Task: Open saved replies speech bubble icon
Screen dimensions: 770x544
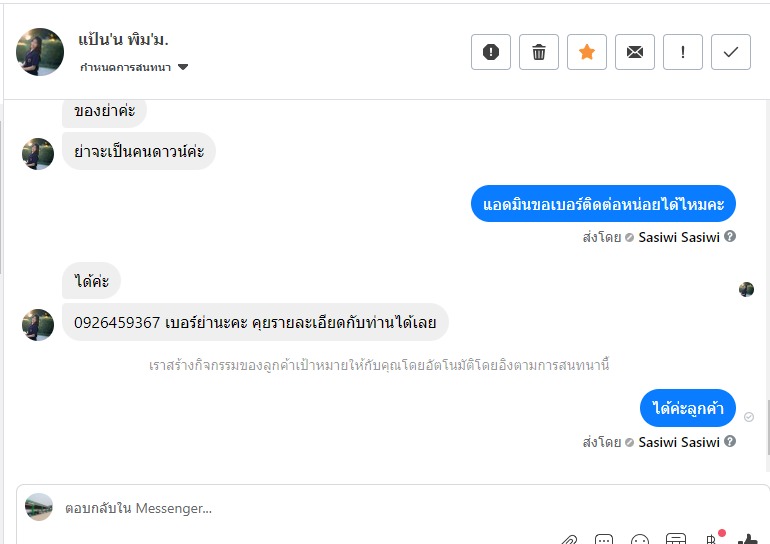Action: tap(604, 539)
